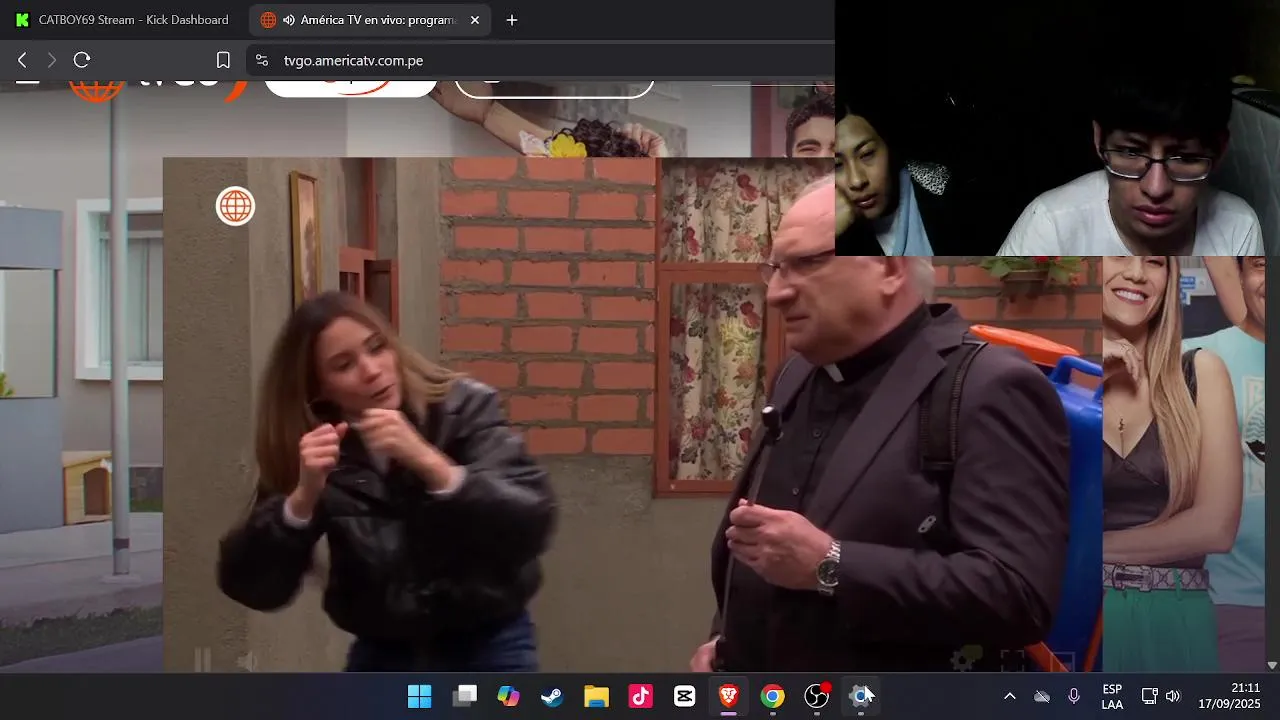Mute audio via the América TV tab speaker icon
Screen dimensions: 1280x720
click(x=289, y=20)
